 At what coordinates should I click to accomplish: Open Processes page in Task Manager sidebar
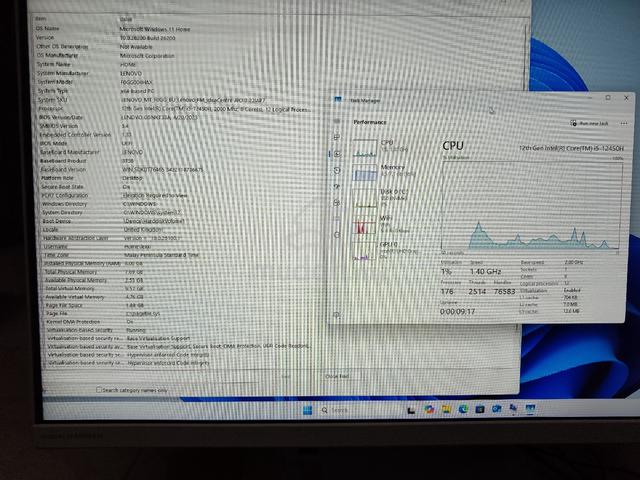tap(337, 137)
